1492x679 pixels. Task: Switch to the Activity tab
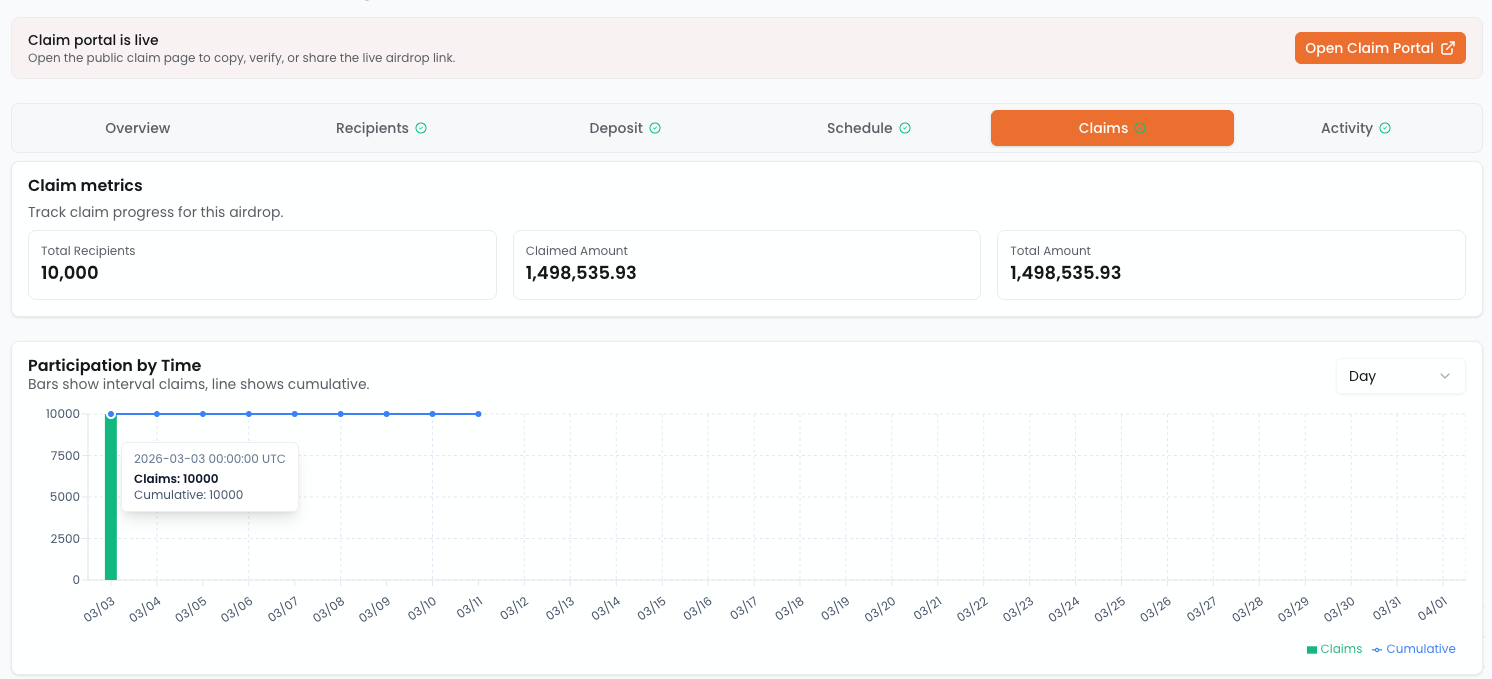(x=1346, y=128)
